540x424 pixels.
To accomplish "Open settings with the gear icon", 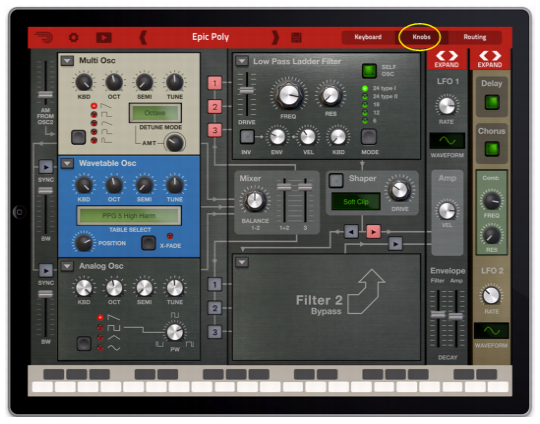I will [74, 37].
